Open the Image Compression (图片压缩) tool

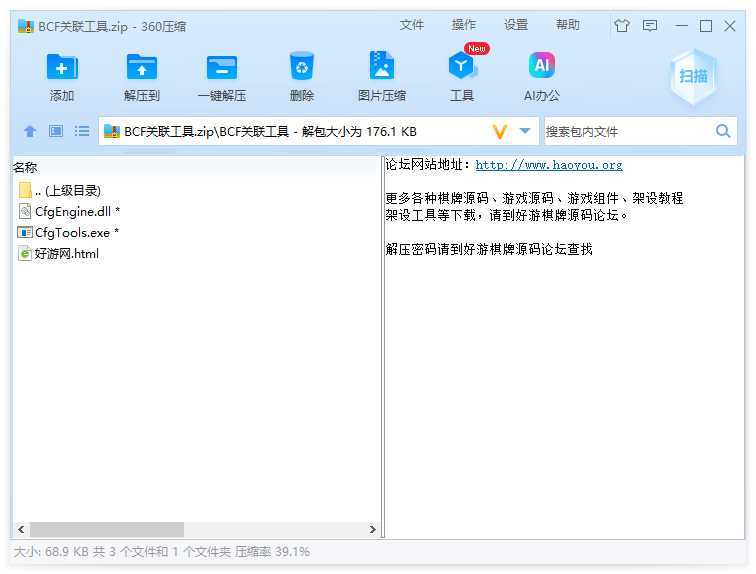pyautogui.click(x=381, y=68)
